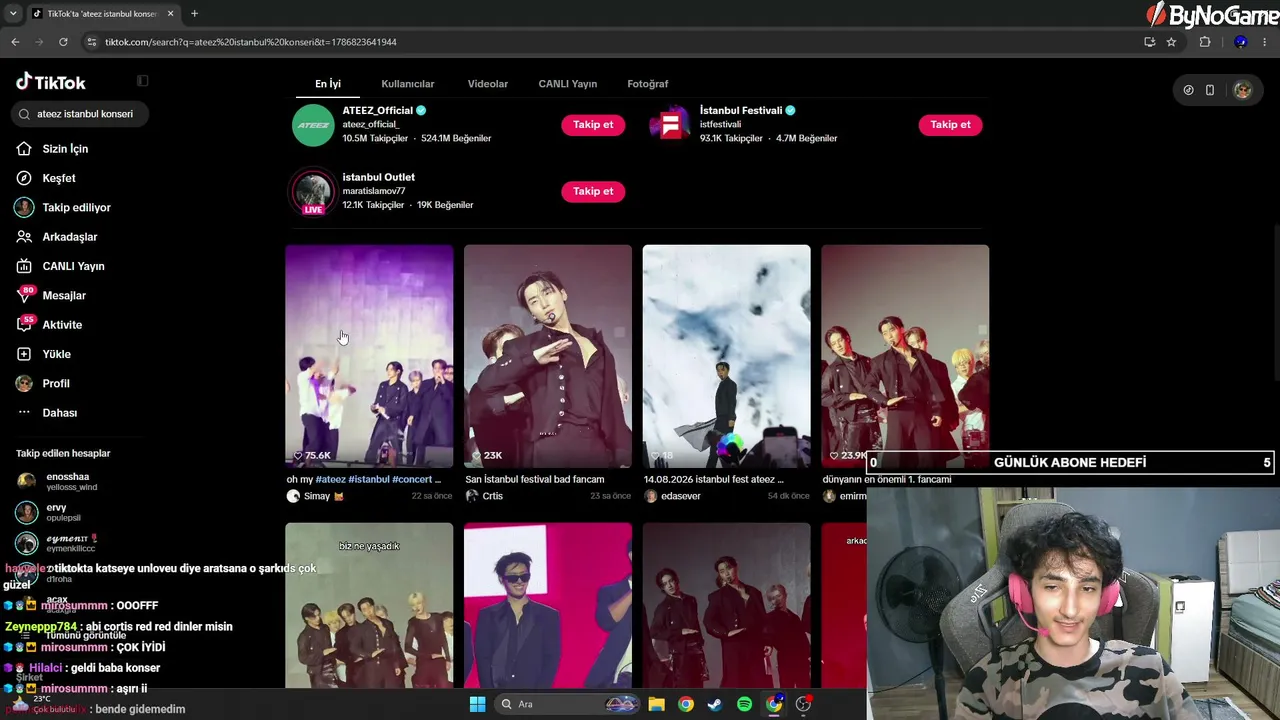Screen dimensions: 1280x720
Task: Open the browser extensions menu
Action: (1204, 42)
